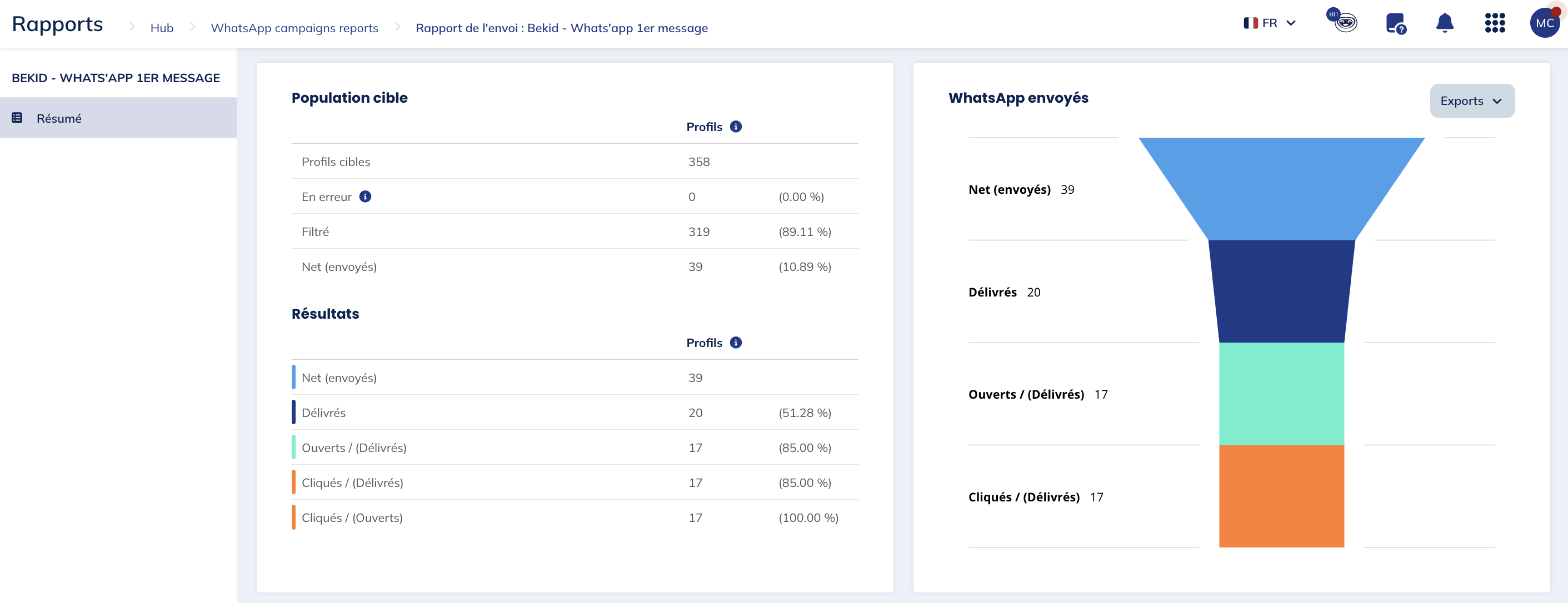The image size is (1568, 603).
Task: Toggle the French flag language selector
Action: pyautogui.click(x=1250, y=23)
